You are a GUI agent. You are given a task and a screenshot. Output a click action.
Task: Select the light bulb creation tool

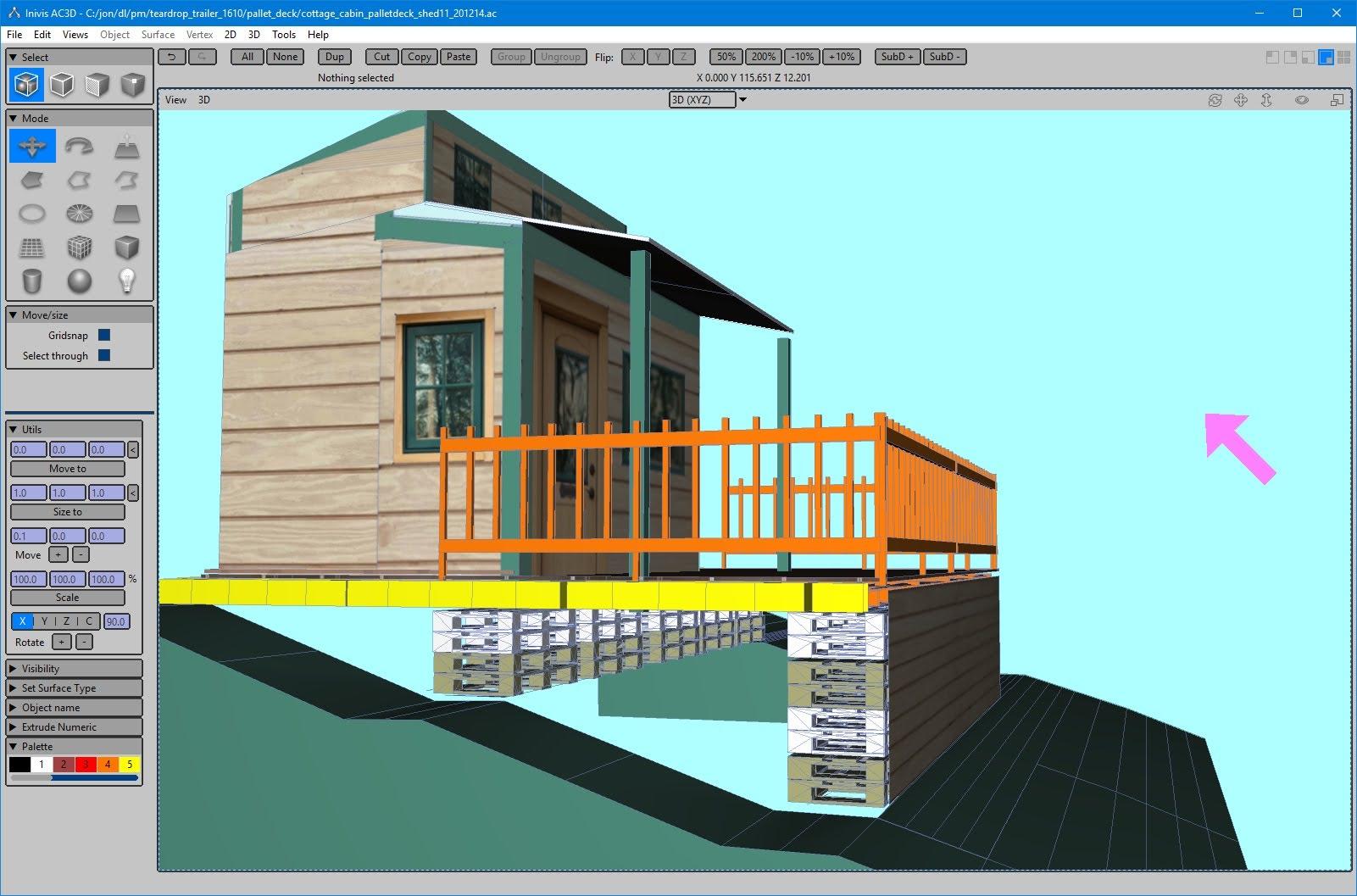point(127,282)
